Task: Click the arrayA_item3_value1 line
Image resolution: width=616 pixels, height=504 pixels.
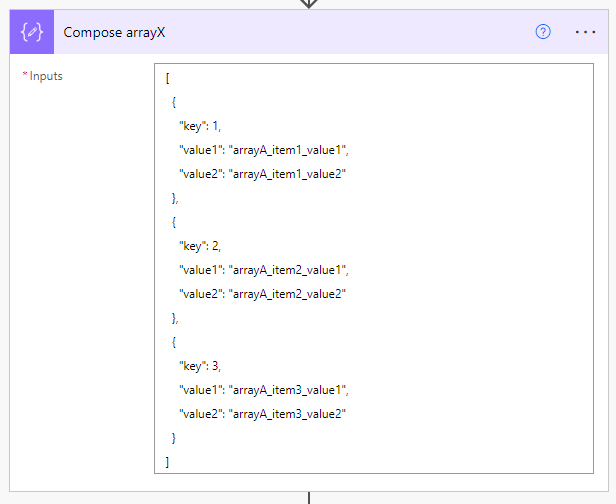Action: tap(264, 390)
